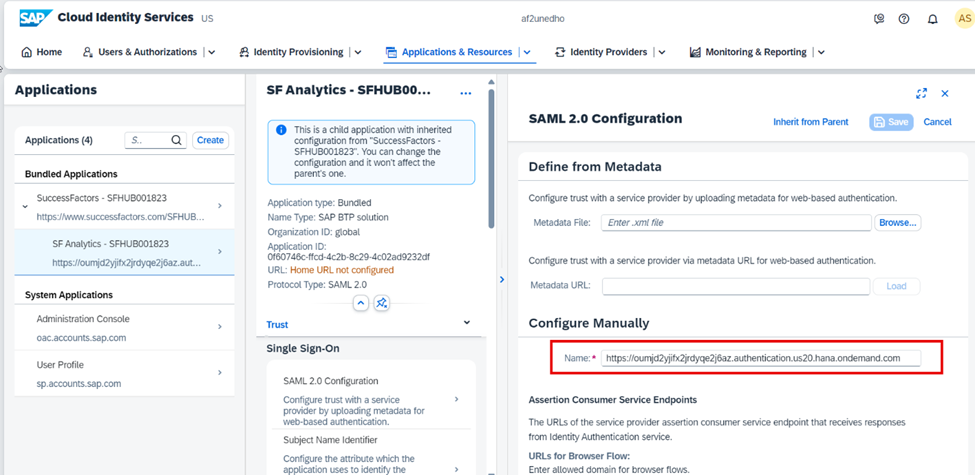Collapse the SuccessFactors - SFHUB001823 tree node
Image resolution: width=975 pixels, height=475 pixels.
pyautogui.click(x=24, y=206)
